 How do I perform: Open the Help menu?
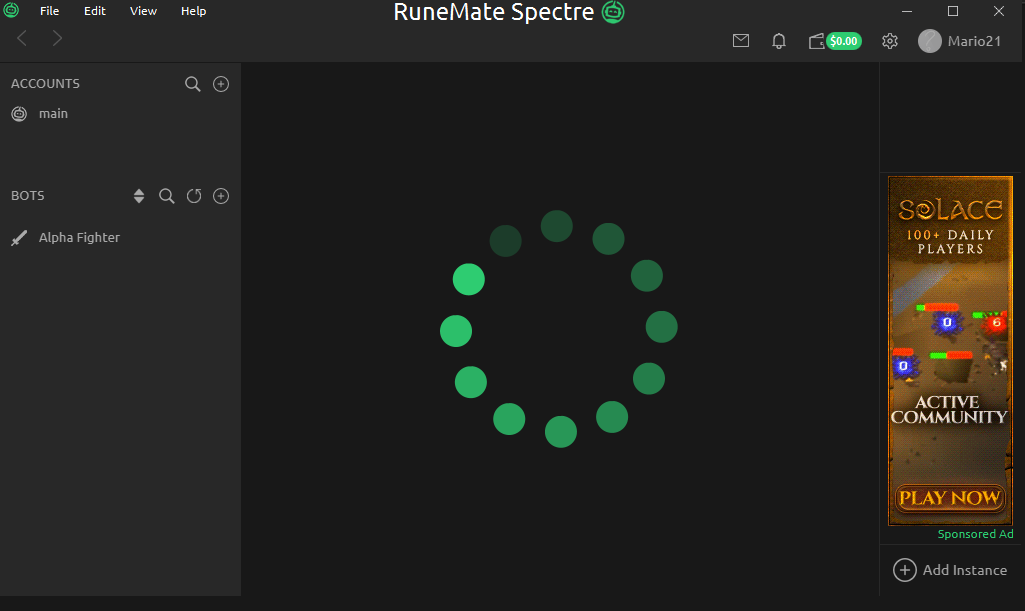click(193, 11)
